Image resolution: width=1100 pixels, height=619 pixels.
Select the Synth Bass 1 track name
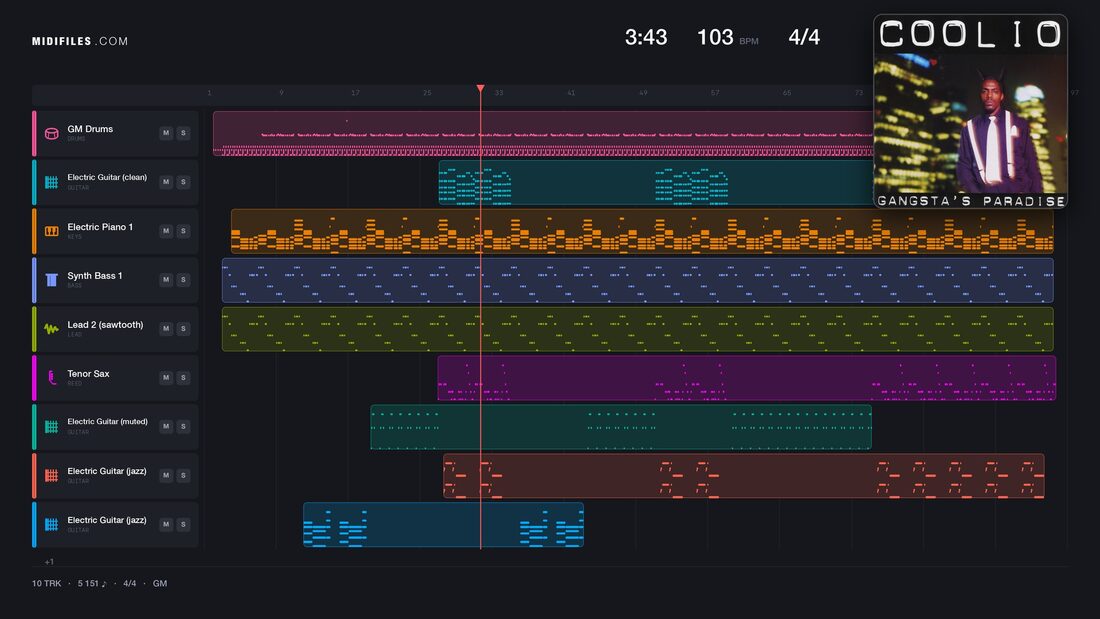95,276
